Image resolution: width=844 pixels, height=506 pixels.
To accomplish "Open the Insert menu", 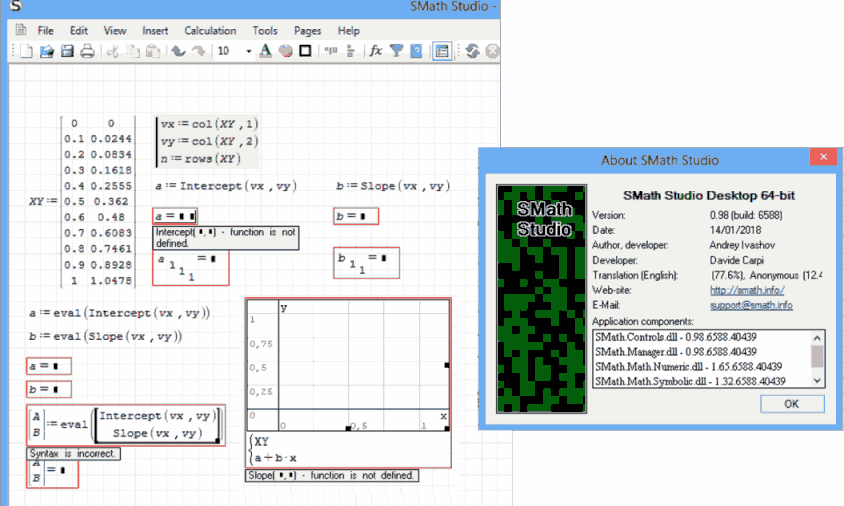I will tap(155, 31).
